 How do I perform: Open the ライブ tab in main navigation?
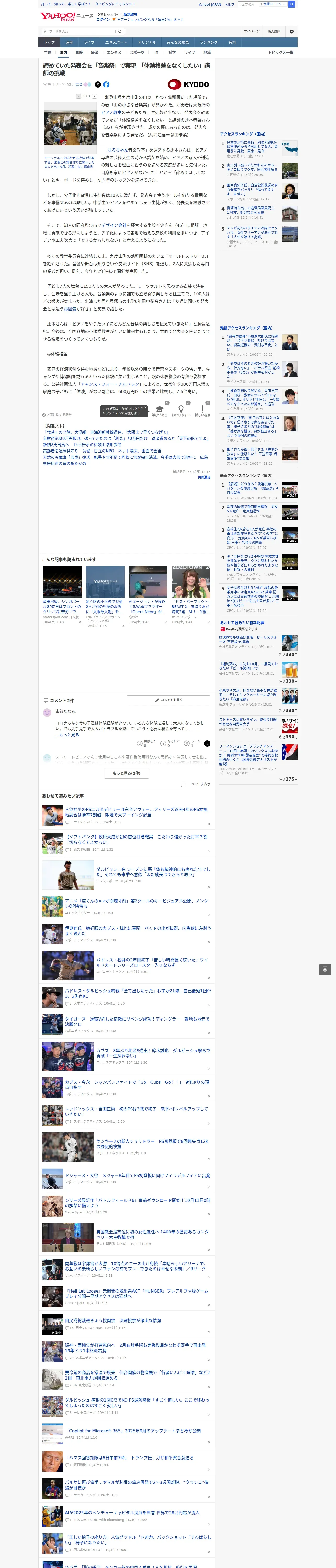coord(89,43)
